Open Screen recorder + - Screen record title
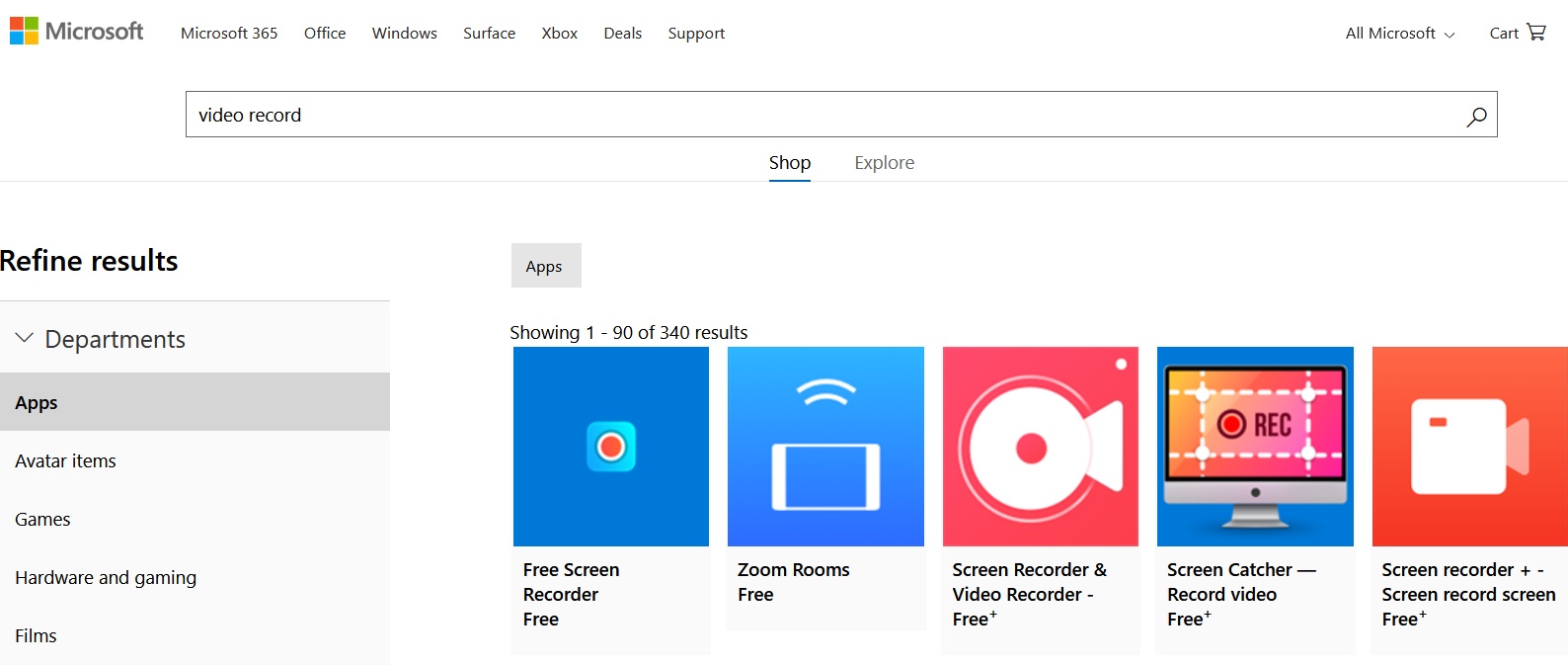 pos(1468,582)
